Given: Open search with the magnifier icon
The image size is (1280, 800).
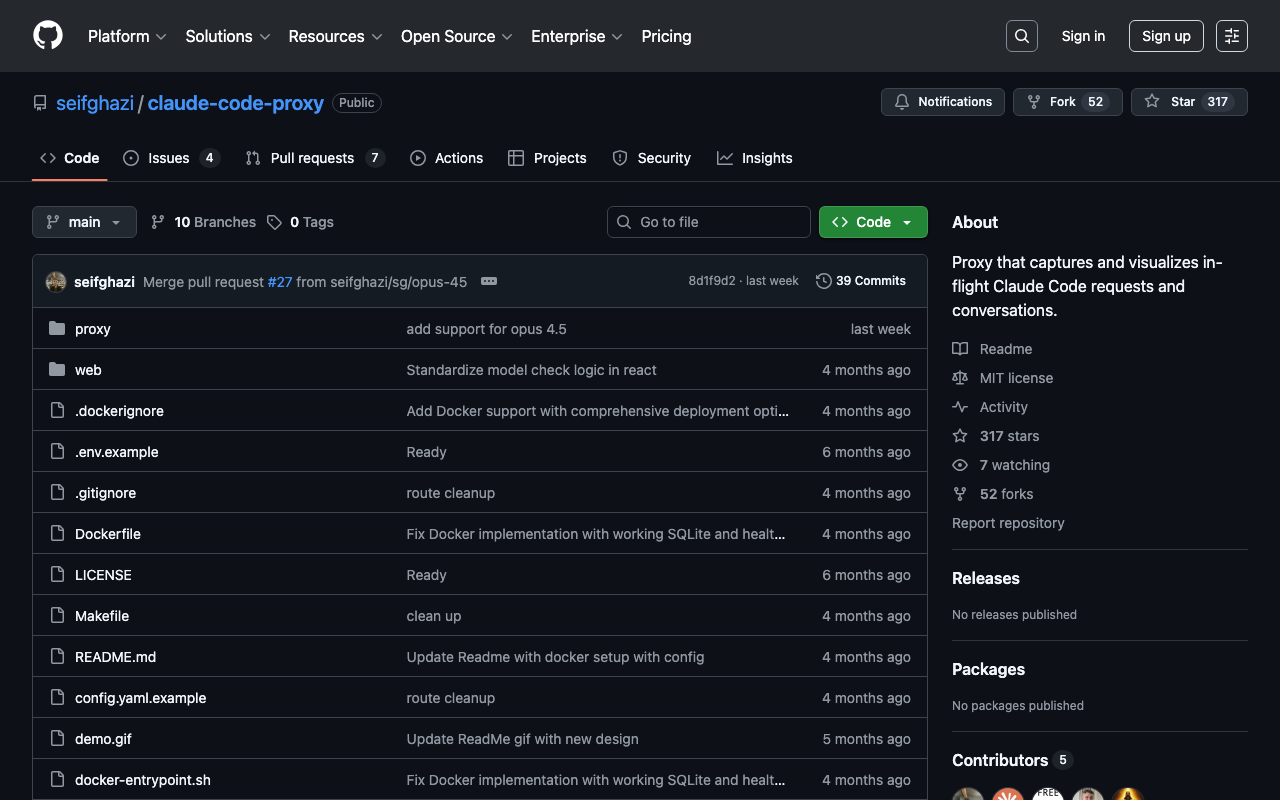Looking at the screenshot, I should 1021,36.
